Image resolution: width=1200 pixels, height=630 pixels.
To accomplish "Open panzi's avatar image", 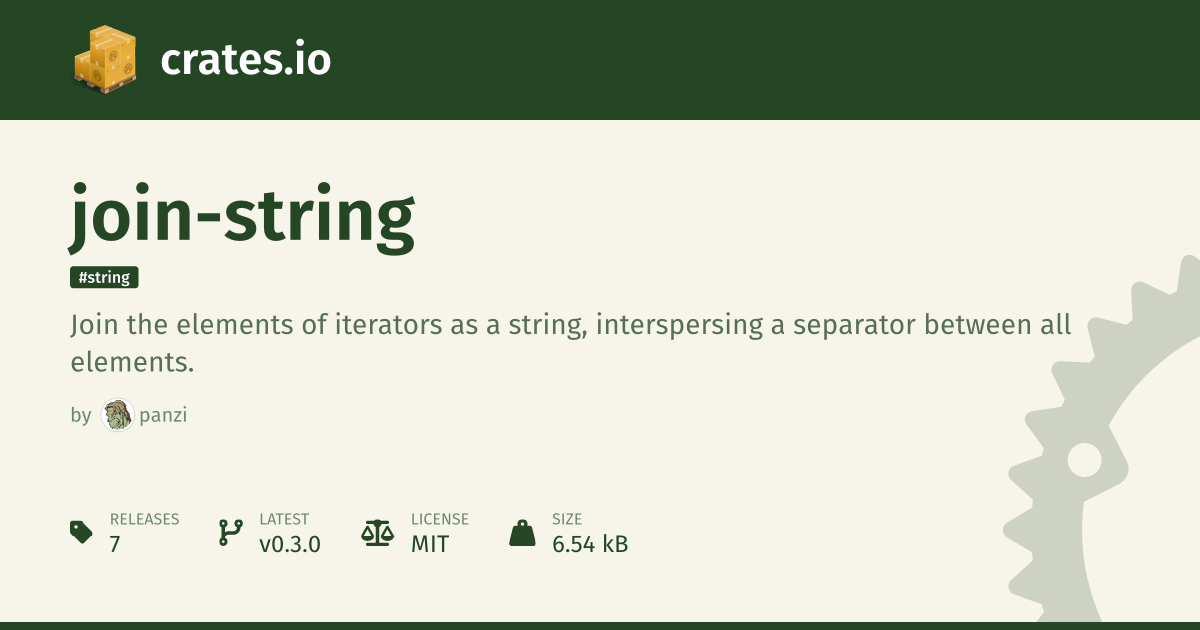I will pyautogui.click(x=117, y=415).
